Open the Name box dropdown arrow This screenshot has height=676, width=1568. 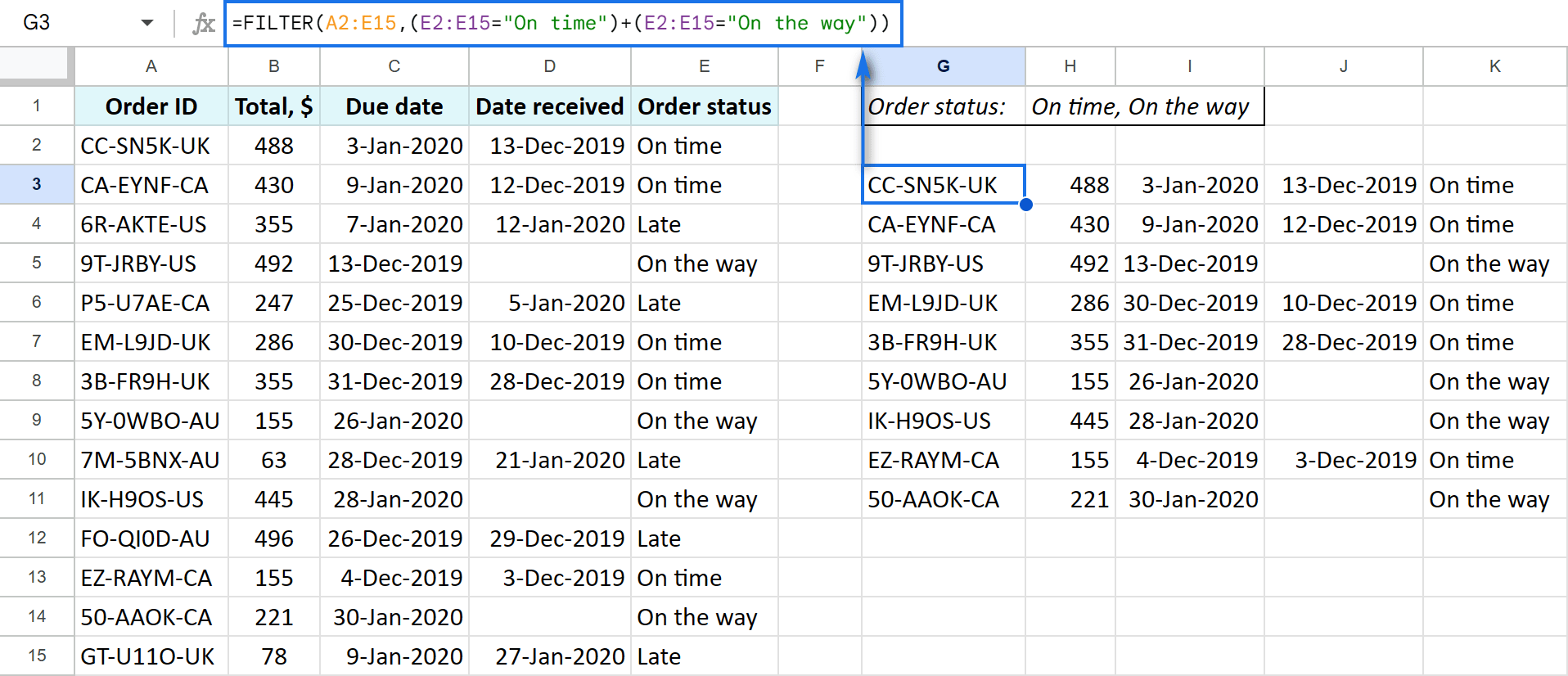click(147, 23)
